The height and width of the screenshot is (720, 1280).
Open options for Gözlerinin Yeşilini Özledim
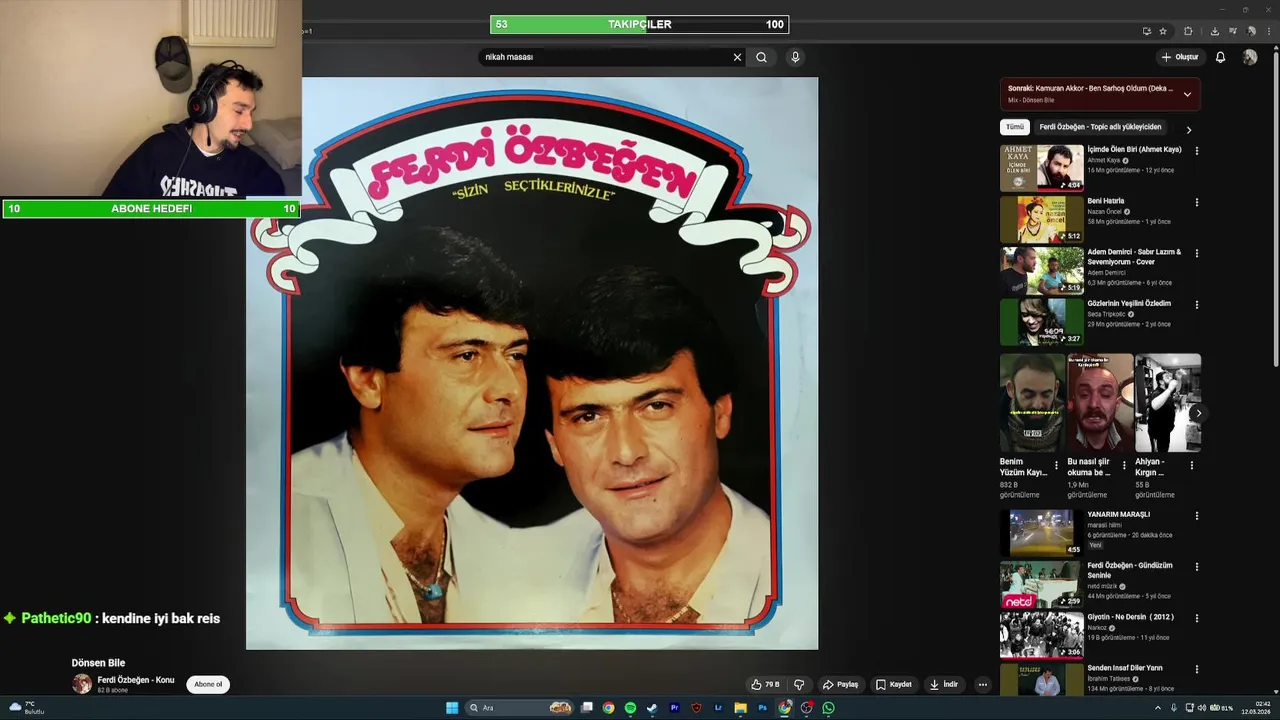coord(1197,304)
